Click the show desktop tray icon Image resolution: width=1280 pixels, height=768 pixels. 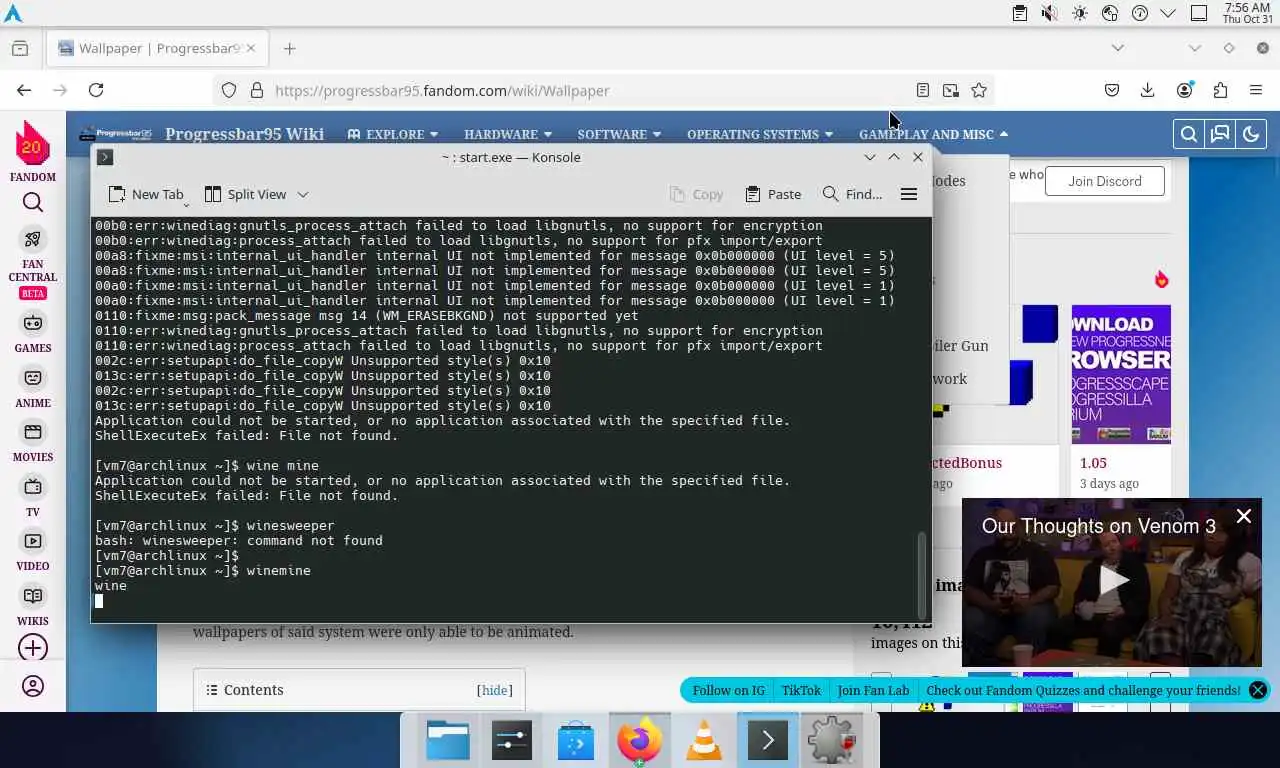click(x=1199, y=13)
